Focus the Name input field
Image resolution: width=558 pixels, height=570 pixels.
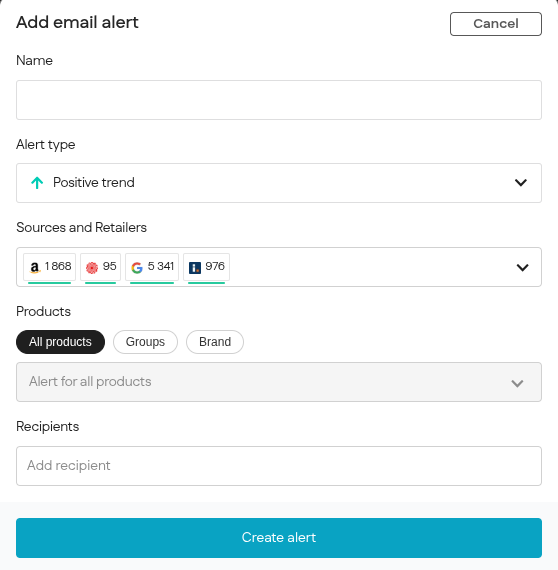pyautogui.click(x=279, y=100)
